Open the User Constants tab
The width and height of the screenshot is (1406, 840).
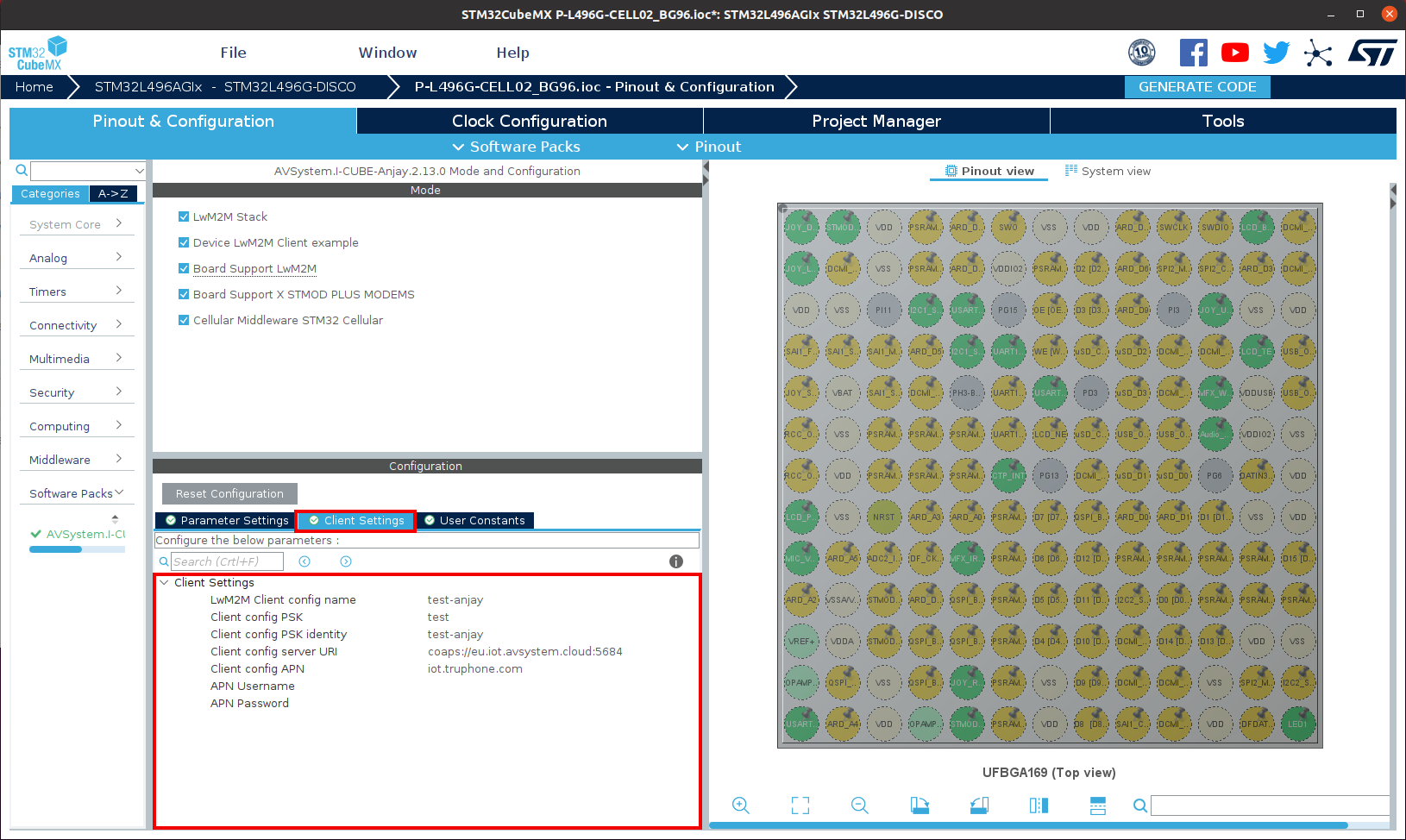[474, 520]
